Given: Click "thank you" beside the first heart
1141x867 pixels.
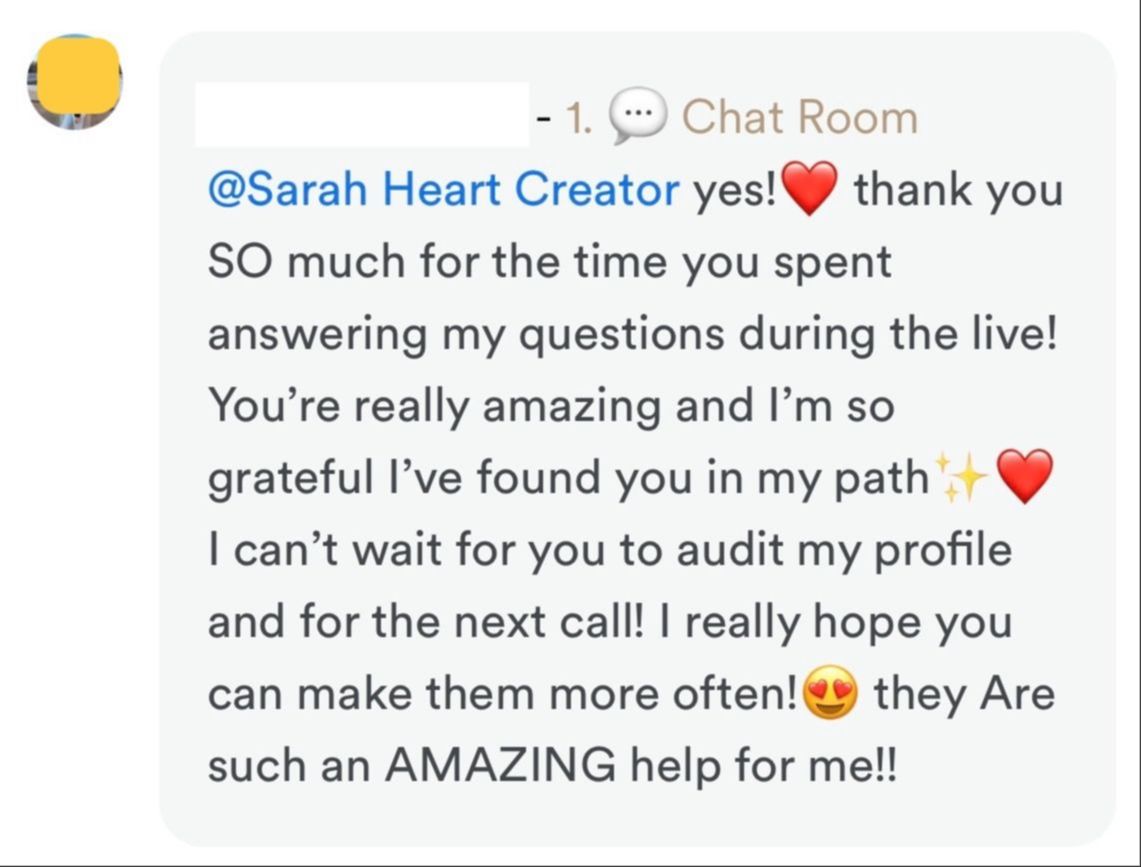Looking at the screenshot, I should point(958,191).
